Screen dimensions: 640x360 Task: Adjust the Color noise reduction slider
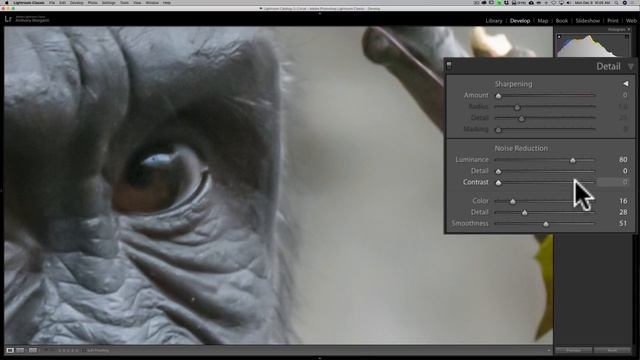click(x=513, y=201)
